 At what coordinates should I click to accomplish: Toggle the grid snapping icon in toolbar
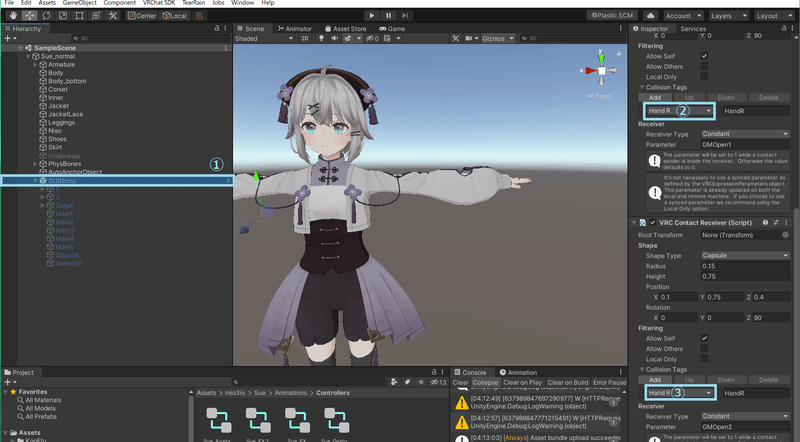pos(199,16)
